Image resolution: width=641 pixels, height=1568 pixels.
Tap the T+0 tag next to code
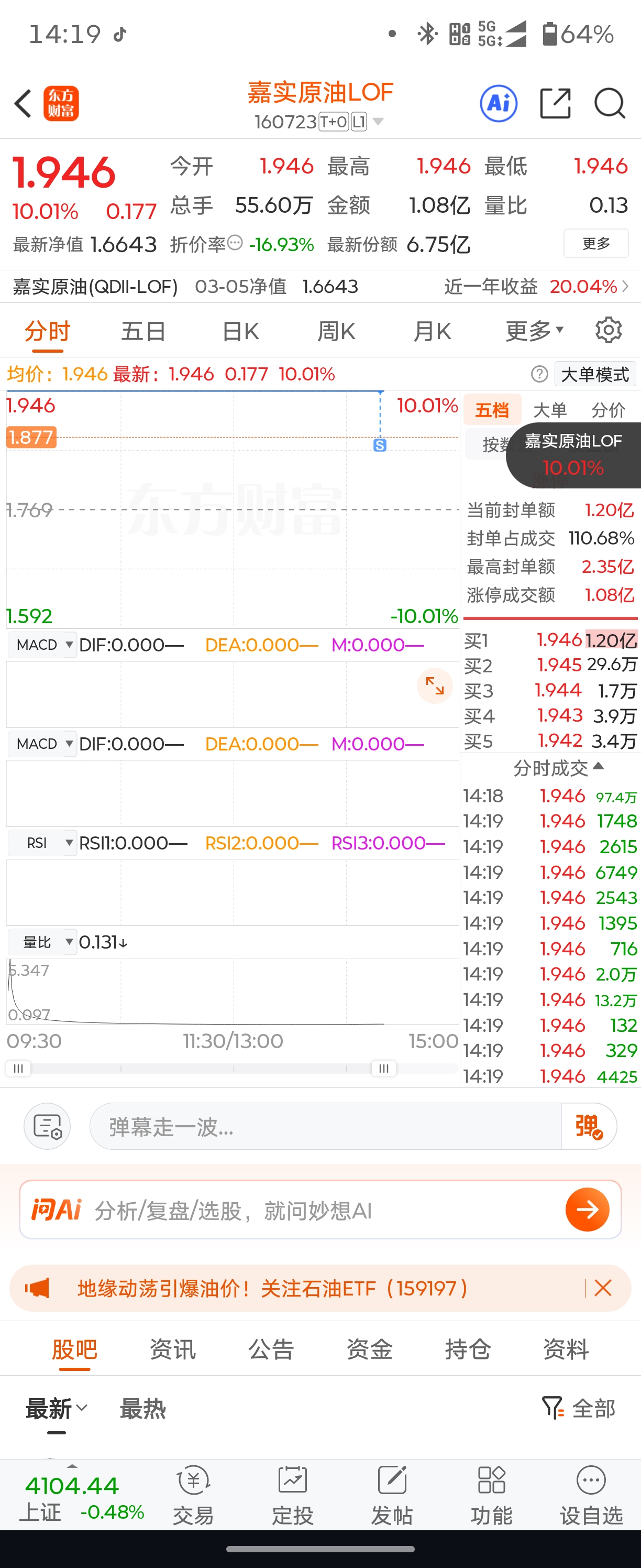(x=334, y=122)
